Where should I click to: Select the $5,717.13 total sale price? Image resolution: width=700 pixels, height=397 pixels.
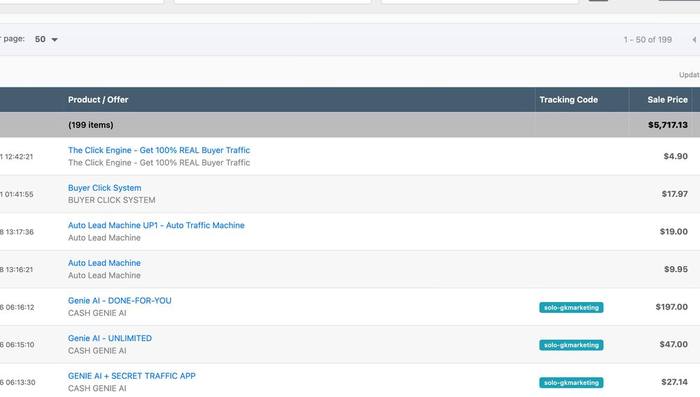click(x=668, y=125)
